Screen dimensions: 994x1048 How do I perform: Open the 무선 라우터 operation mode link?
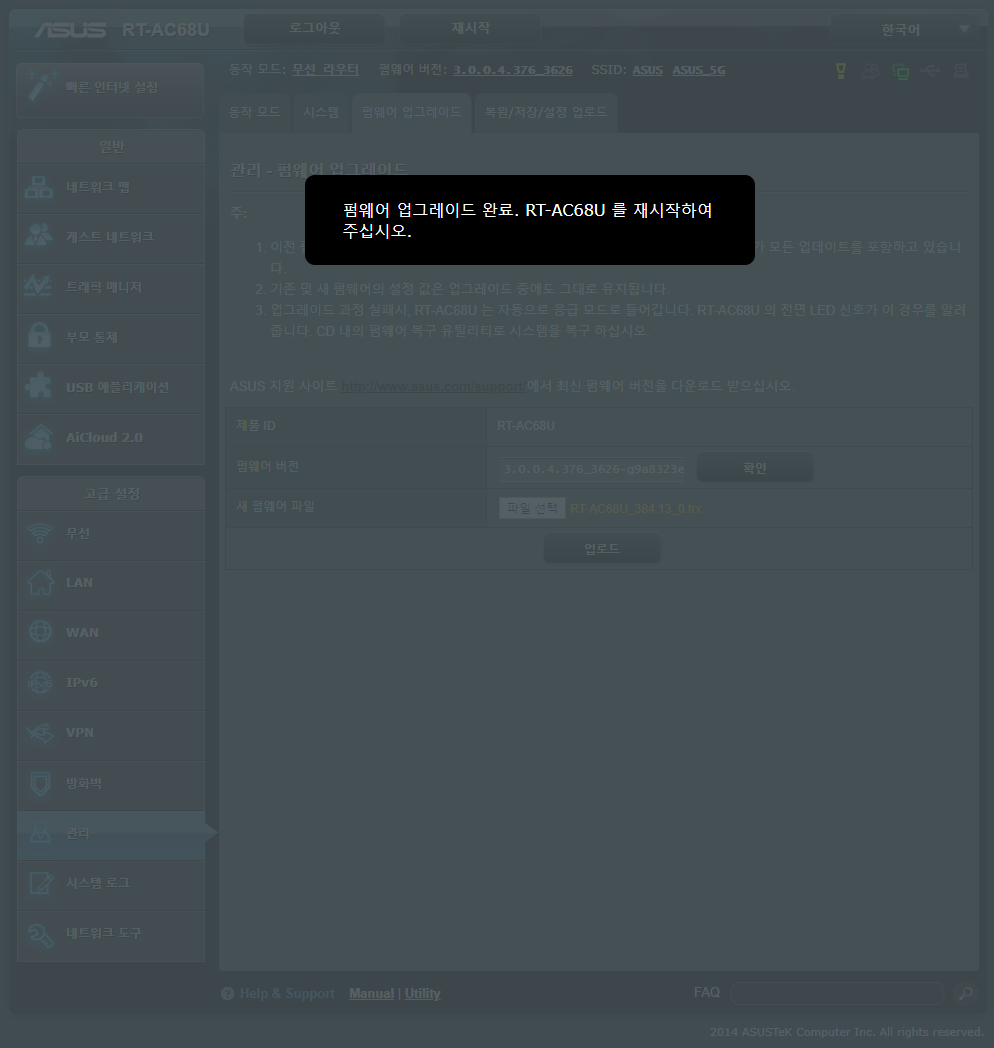[326, 70]
